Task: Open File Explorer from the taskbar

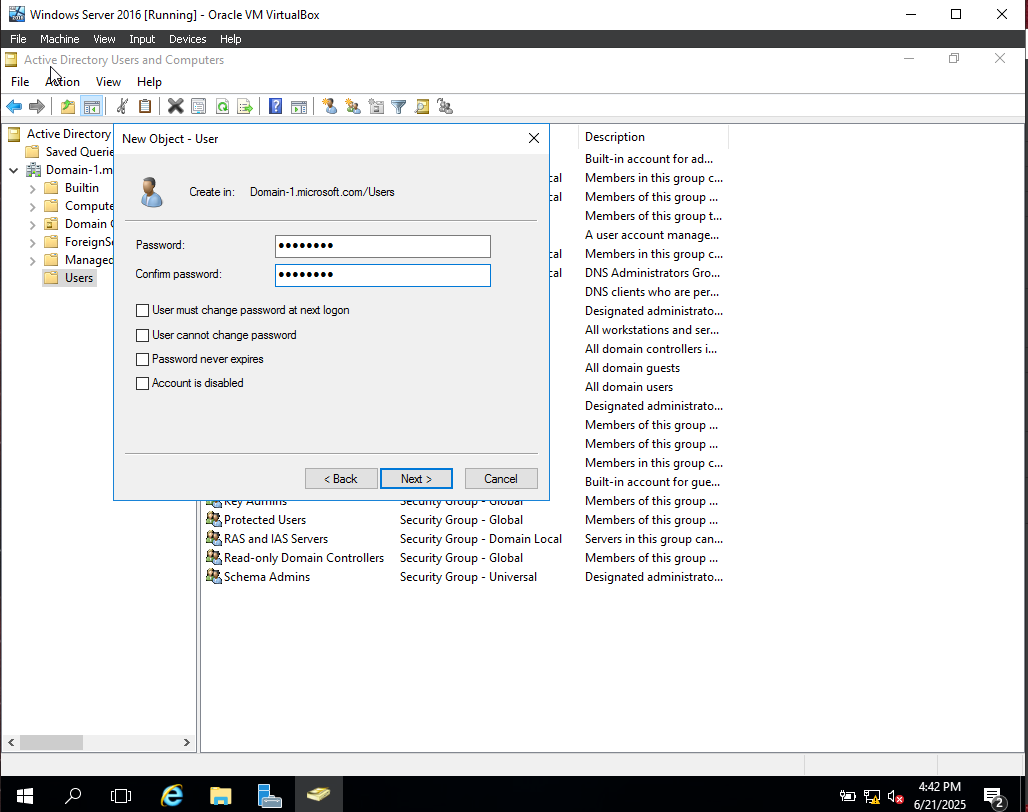Action: click(221, 796)
